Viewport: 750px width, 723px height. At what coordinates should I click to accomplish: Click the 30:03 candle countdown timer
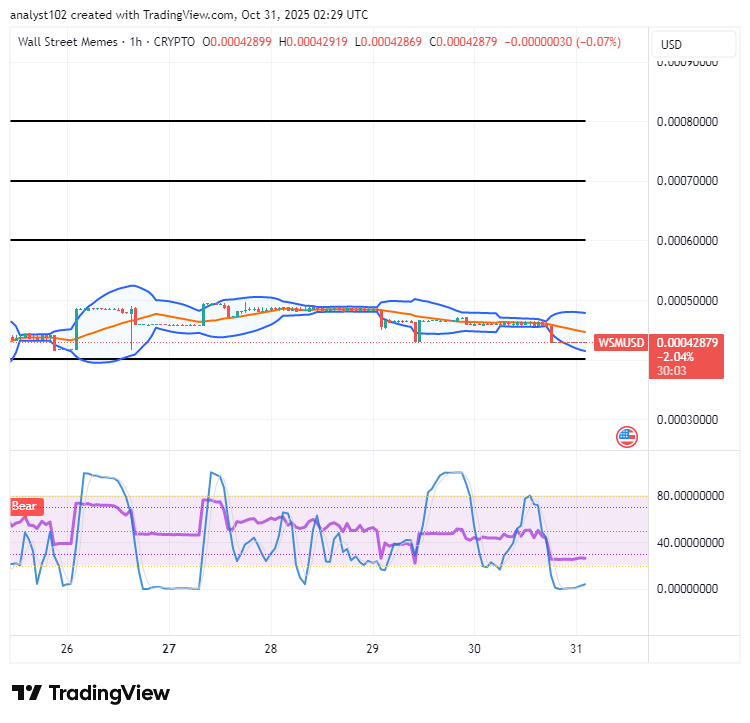[672, 371]
